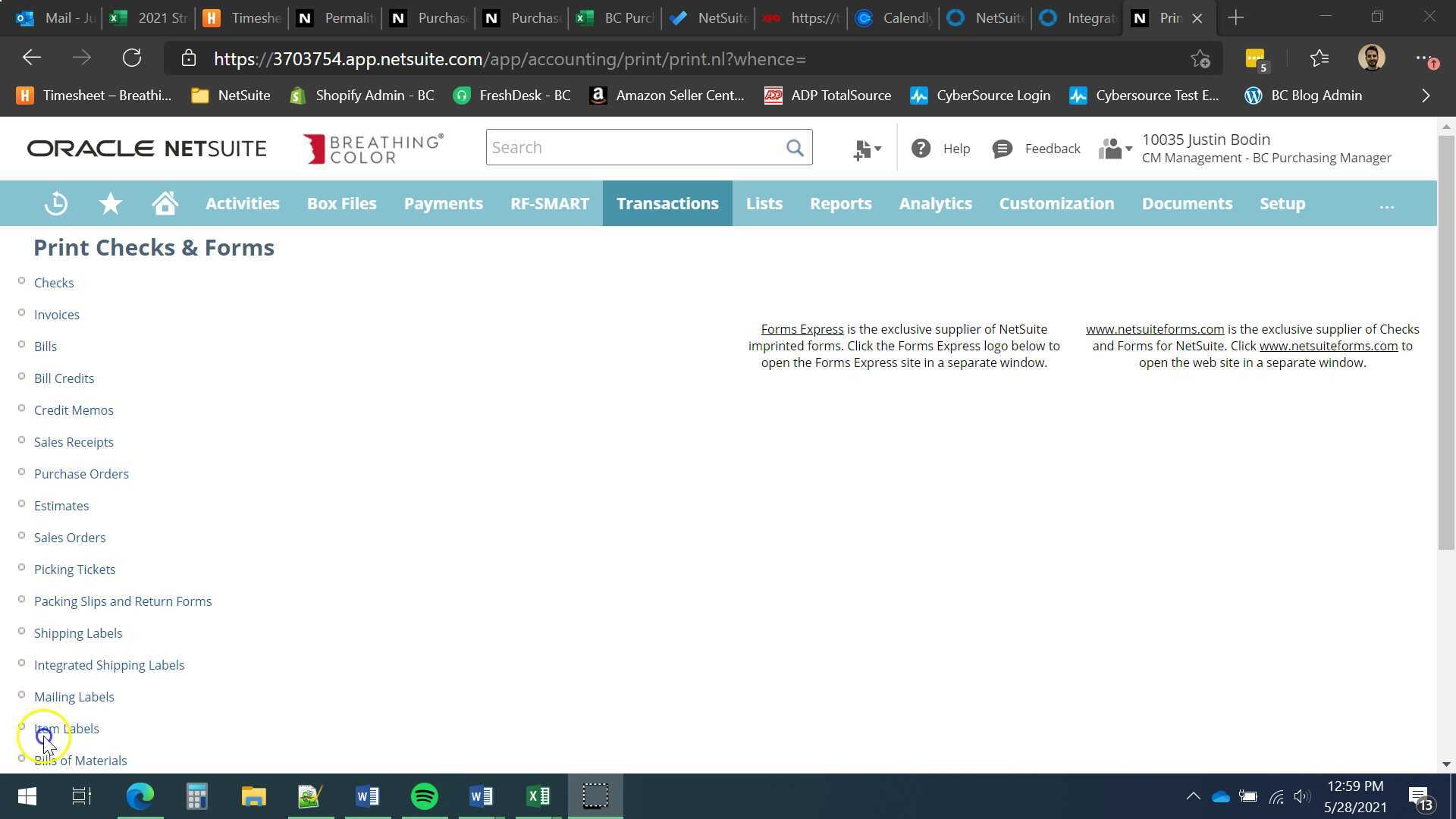Open Help via the question mark icon
This screenshot has width=1456, height=819.
click(x=921, y=148)
